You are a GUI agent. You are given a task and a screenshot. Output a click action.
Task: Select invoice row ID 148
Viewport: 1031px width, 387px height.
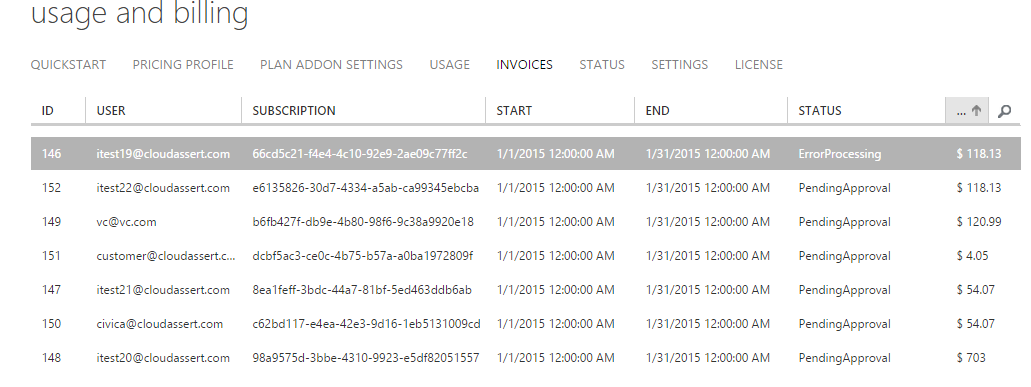coord(525,358)
